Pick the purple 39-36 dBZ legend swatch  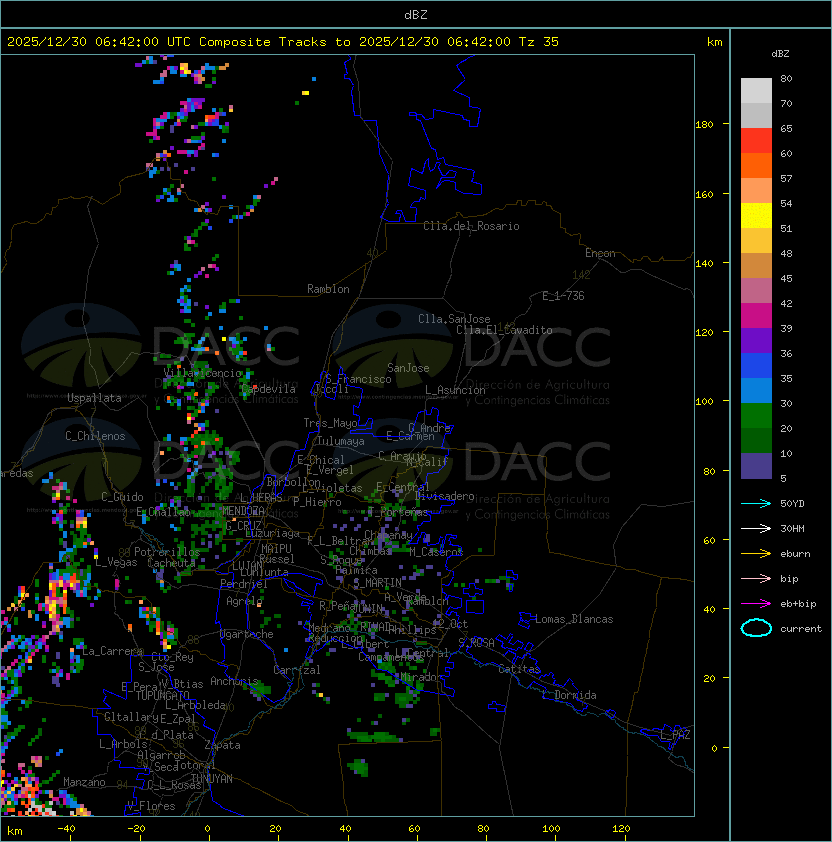tap(756, 341)
